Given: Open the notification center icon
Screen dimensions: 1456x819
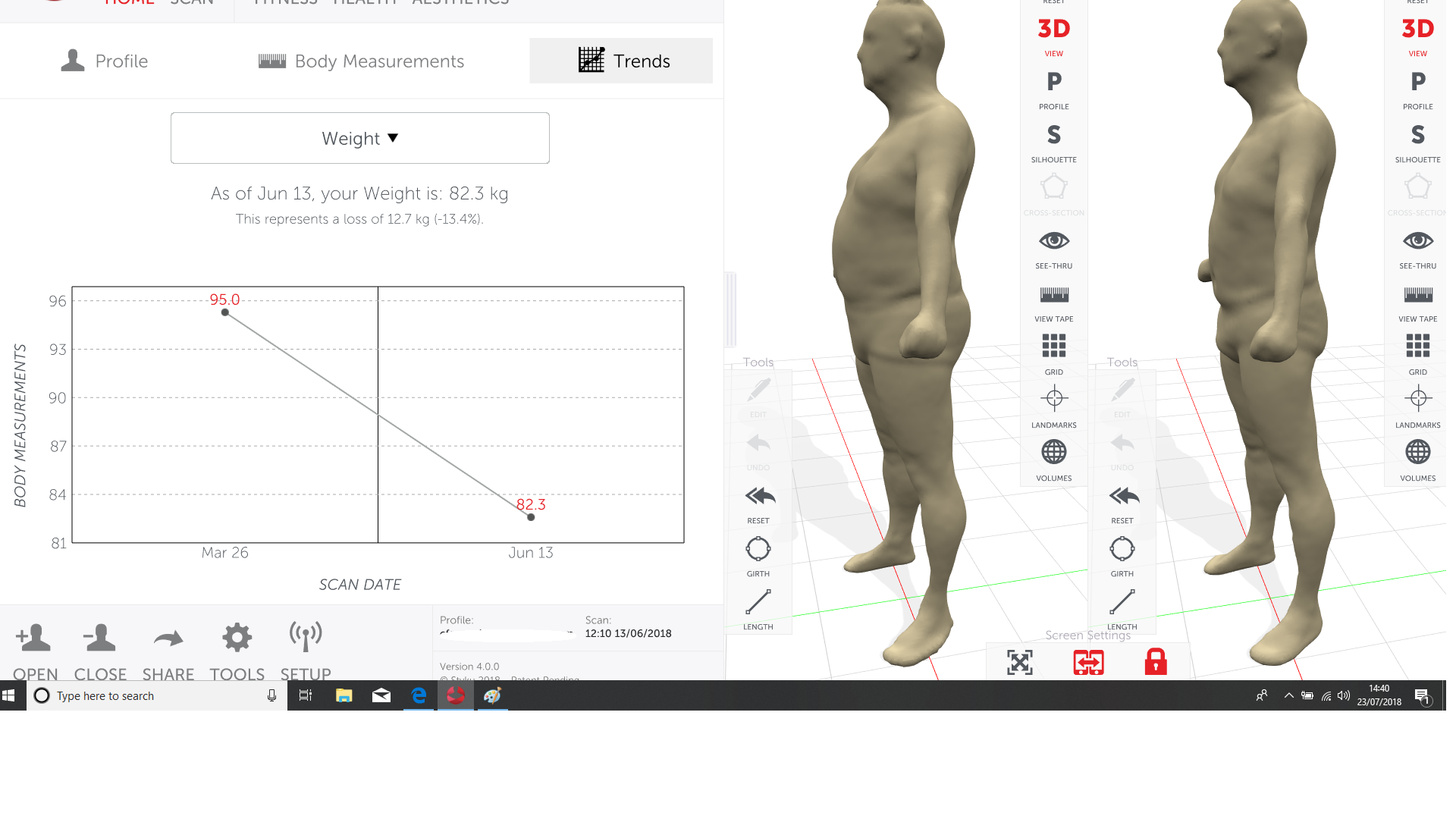Looking at the screenshot, I should click(x=1422, y=695).
